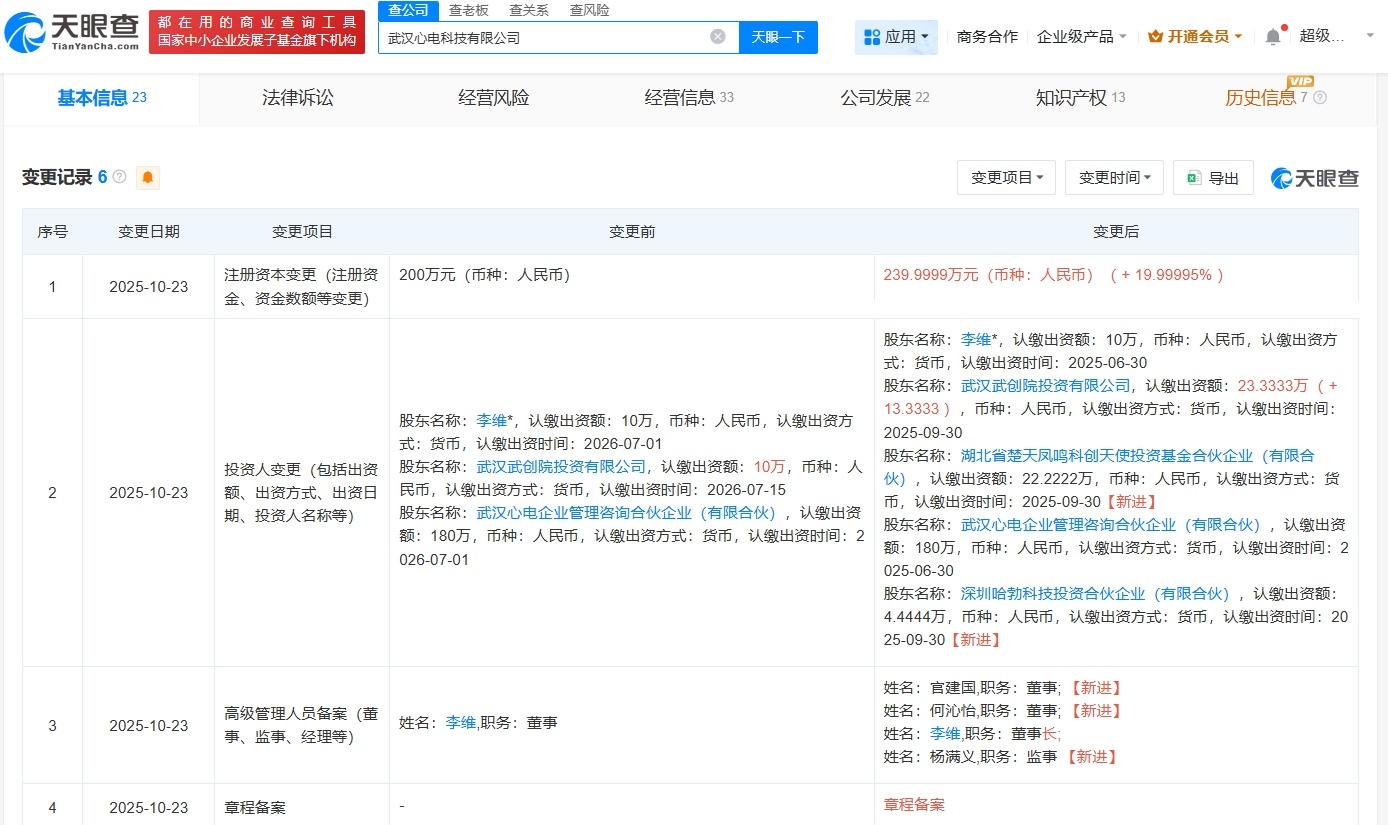This screenshot has width=1388, height=825.
Task: Select the 查老板 search category
Action: pos(469,10)
